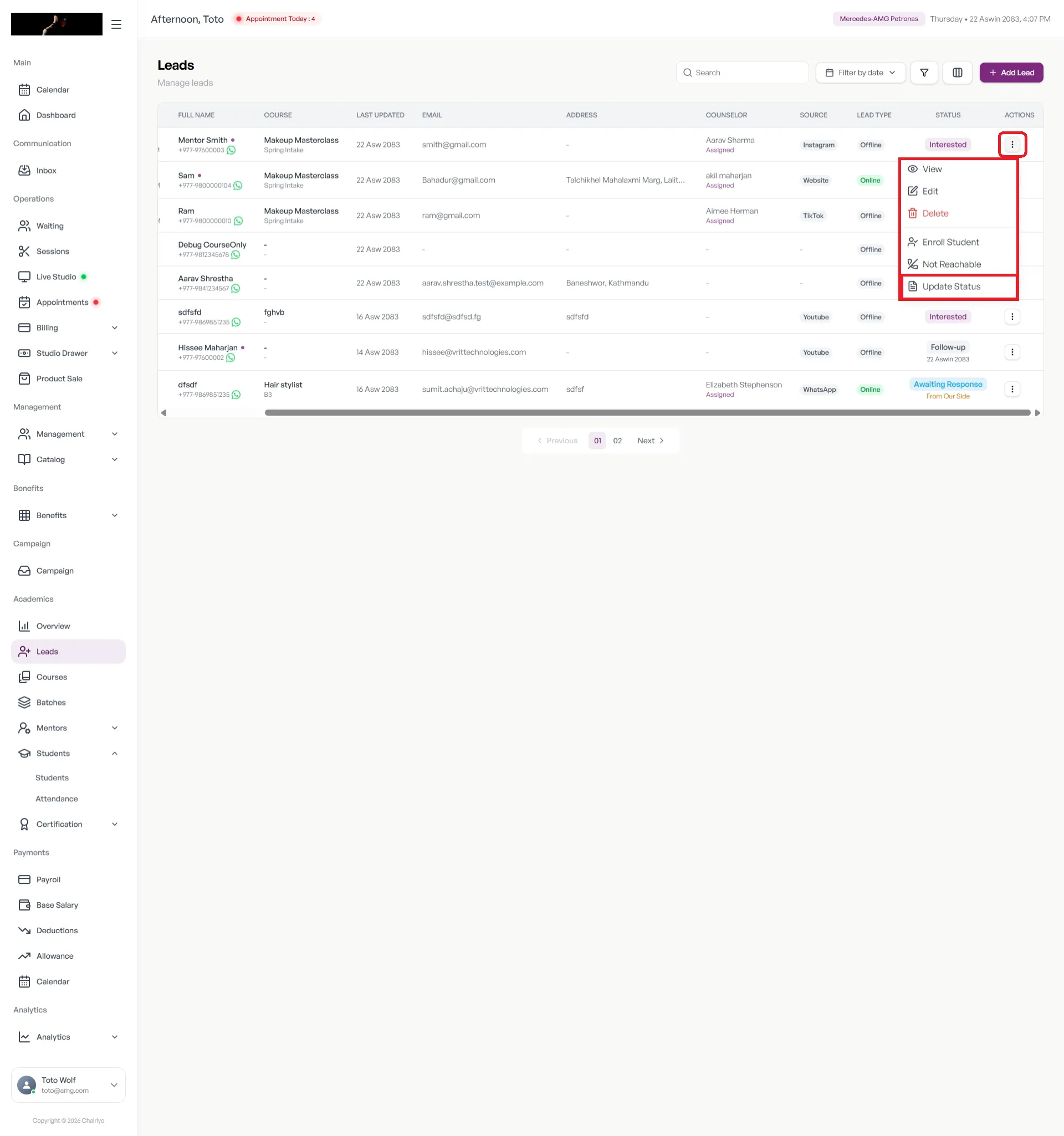The height and width of the screenshot is (1136, 1064).
Task: Click the Appointment Today : 4 badge
Action: click(x=276, y=19)
